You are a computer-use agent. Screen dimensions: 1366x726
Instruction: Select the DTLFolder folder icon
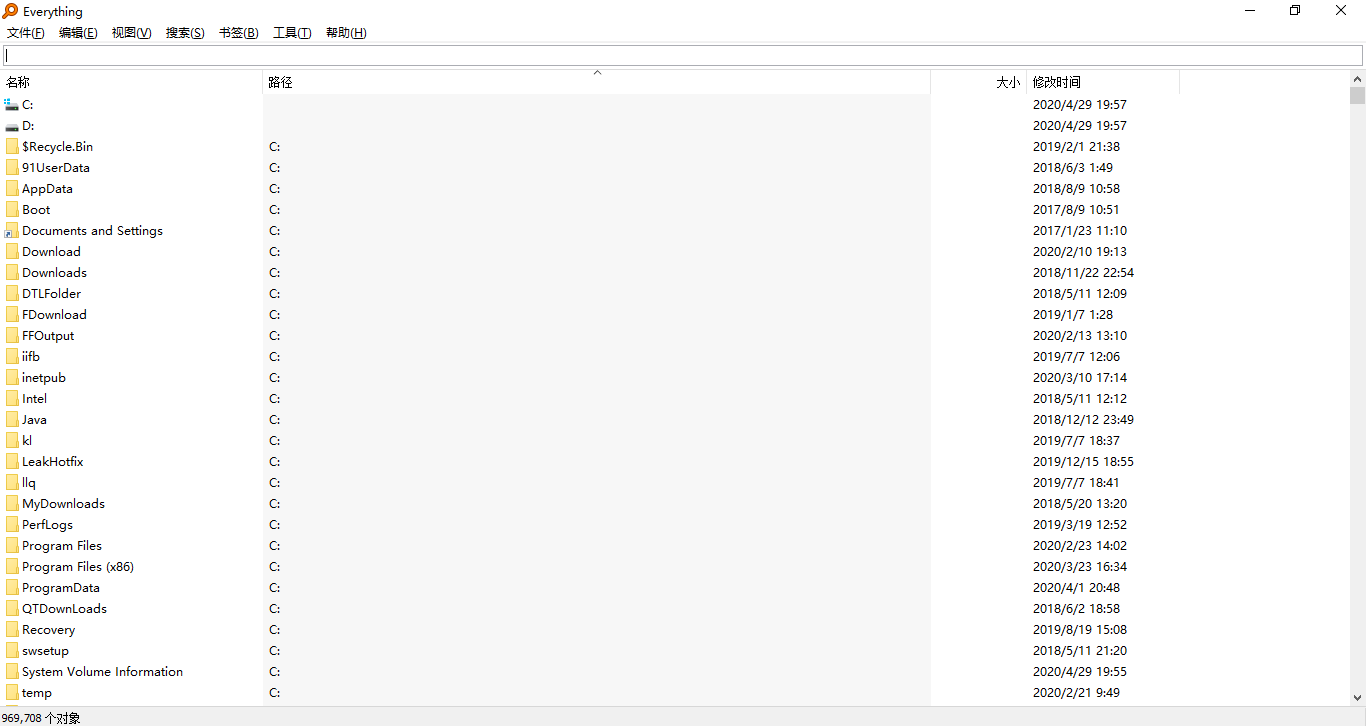pyautogui.click(x=12, y=293)
